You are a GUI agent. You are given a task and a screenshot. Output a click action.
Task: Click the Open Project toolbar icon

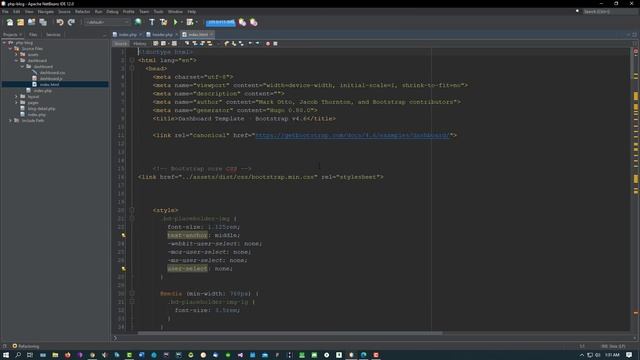coord(31,22)
